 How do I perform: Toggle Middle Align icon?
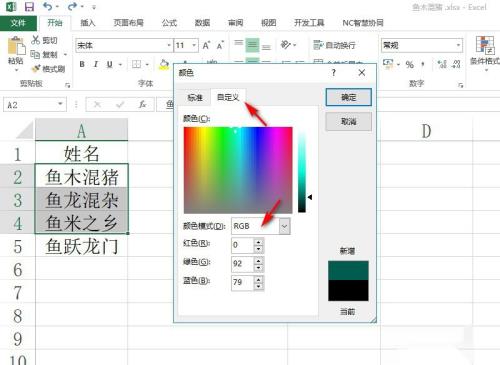click(253, 45)
